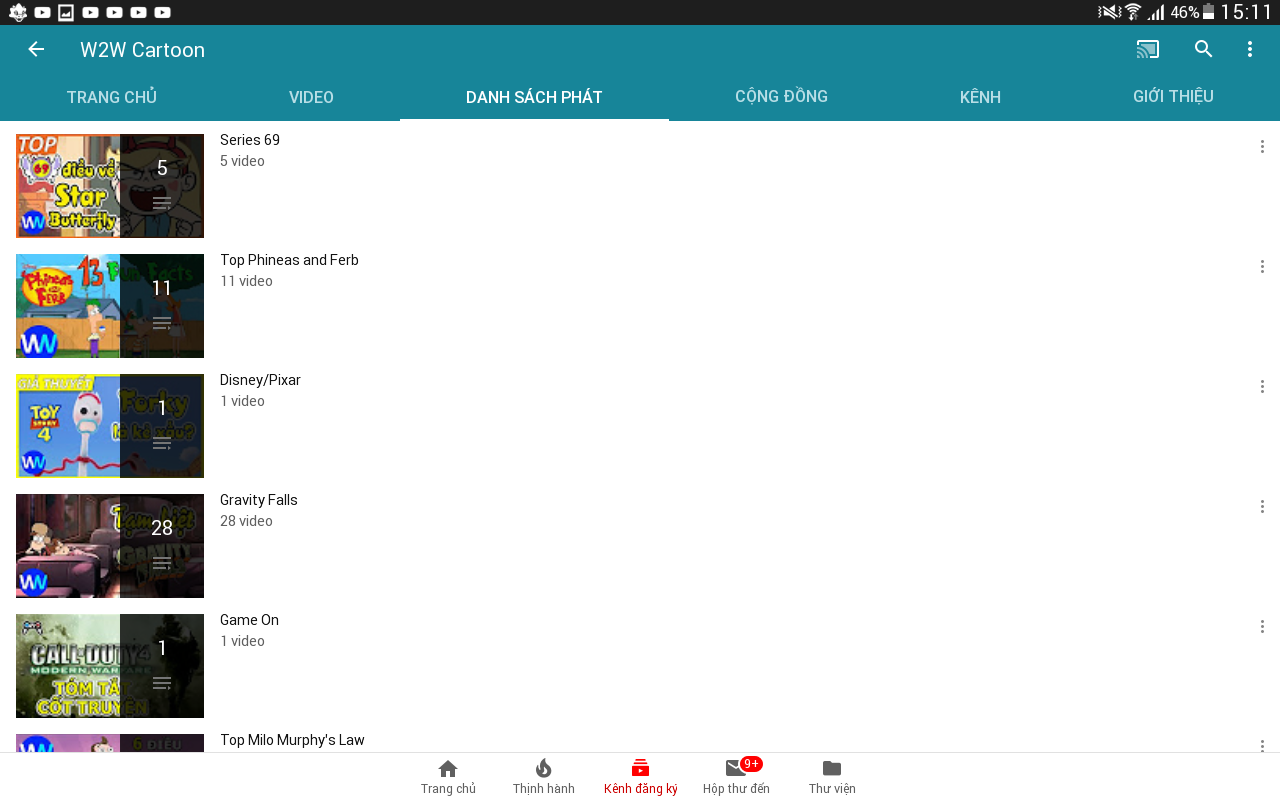
Task: Tap the battery indicator in status bar
Action: pos(1208,12)
